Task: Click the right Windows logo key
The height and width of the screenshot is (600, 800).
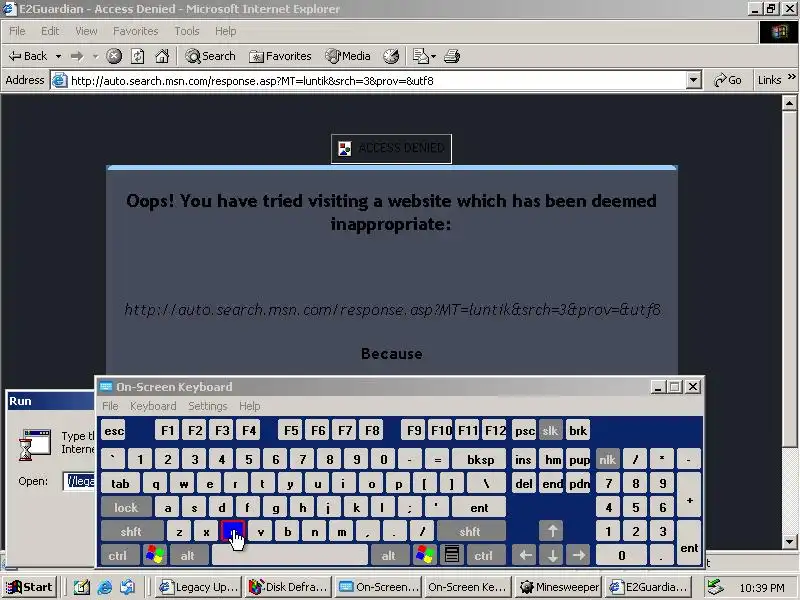Action: click(x=424, y=555)
